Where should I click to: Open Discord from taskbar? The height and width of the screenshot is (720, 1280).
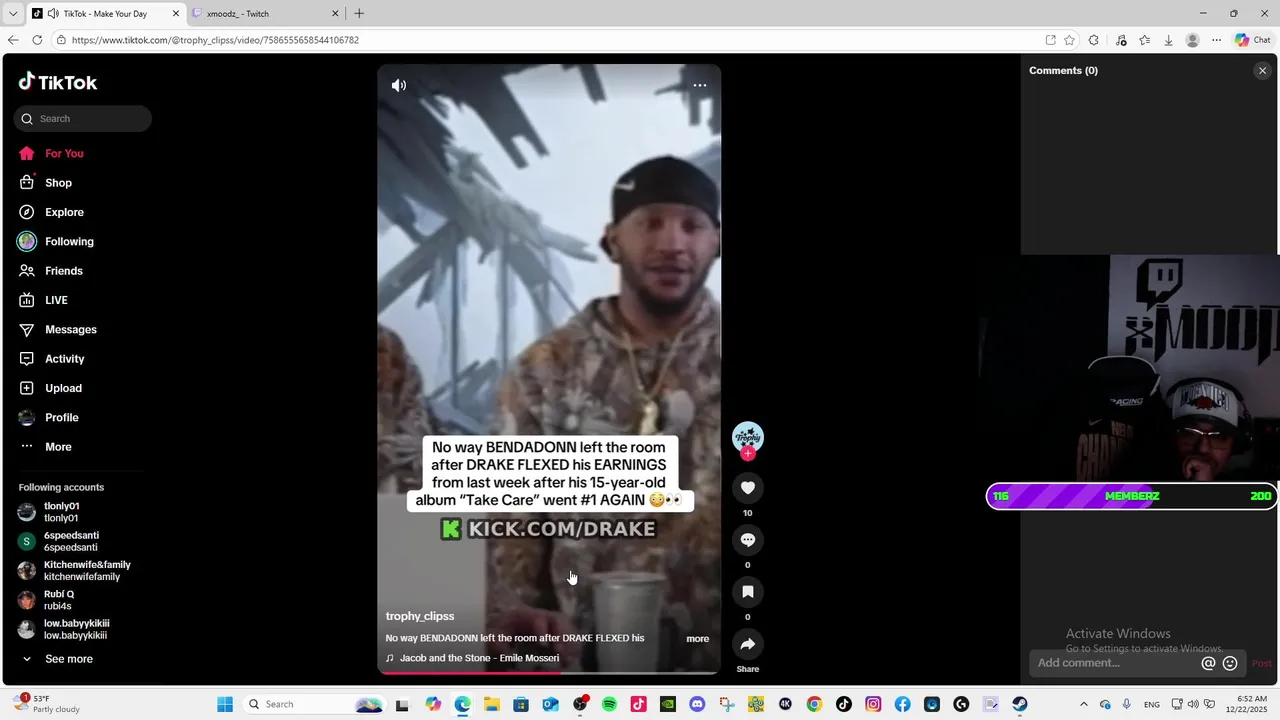[697, 704]
